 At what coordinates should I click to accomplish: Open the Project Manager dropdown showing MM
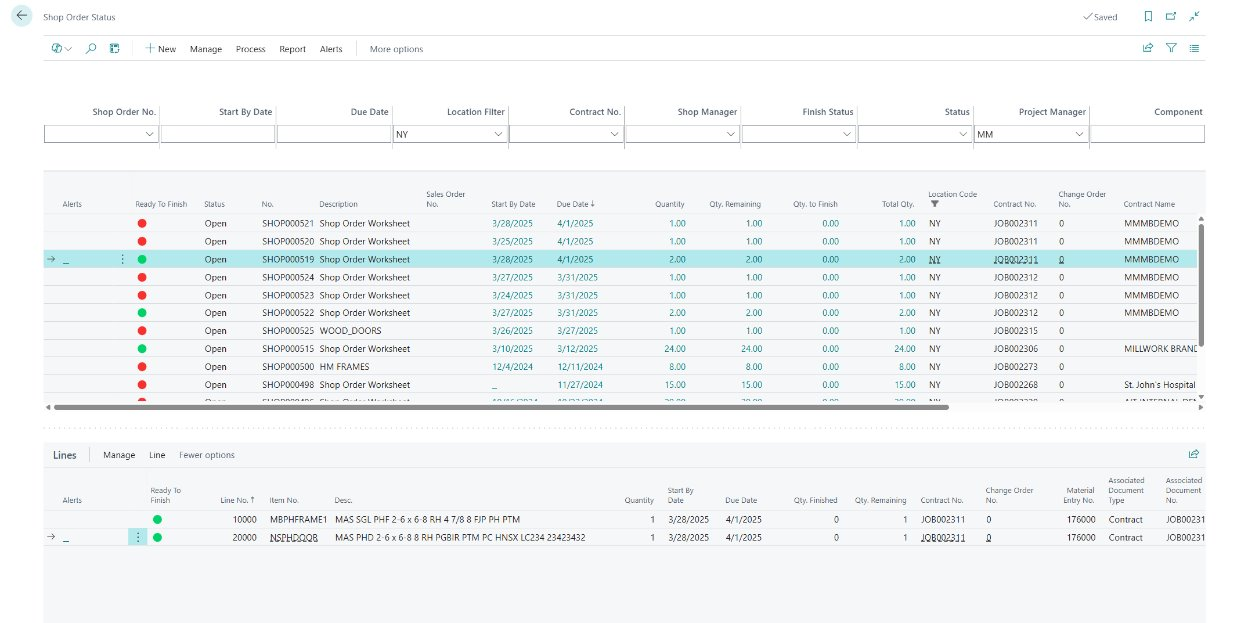click(1079, 133)
